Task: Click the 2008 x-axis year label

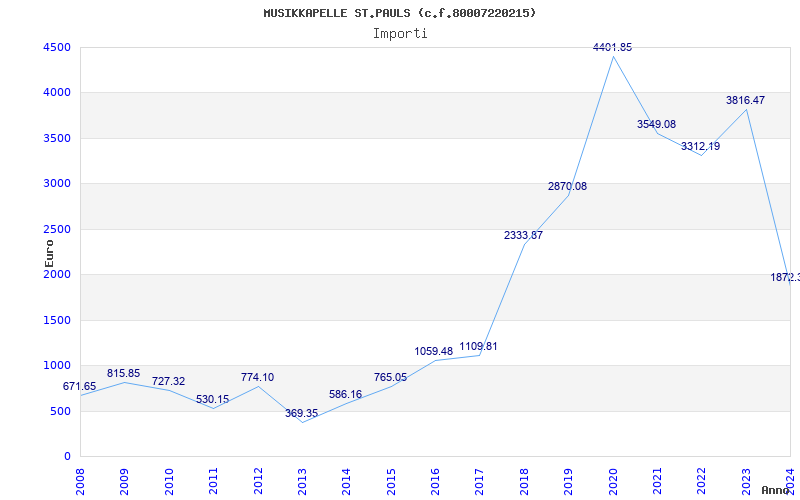Action: (x=80, y=482)
